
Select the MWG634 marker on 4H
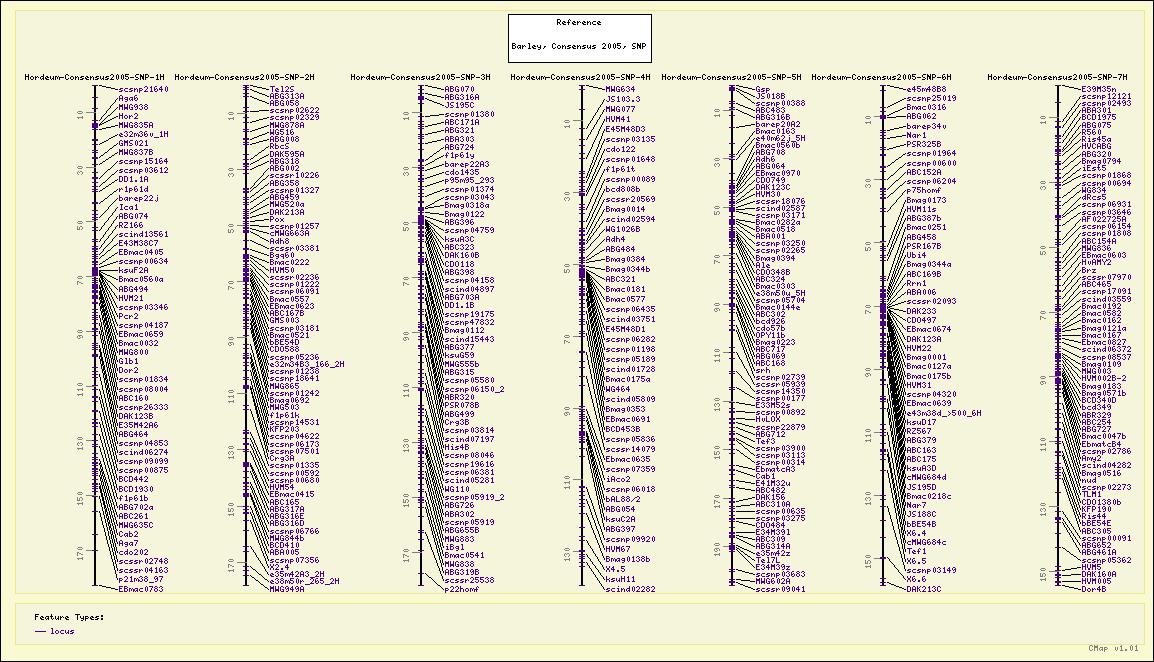point(620,89)
